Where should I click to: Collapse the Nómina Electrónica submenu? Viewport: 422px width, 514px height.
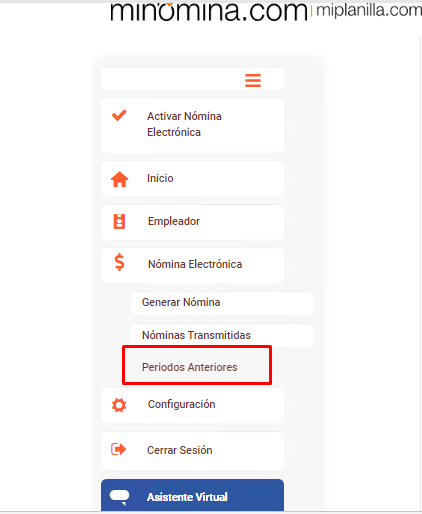pos(193,265)
